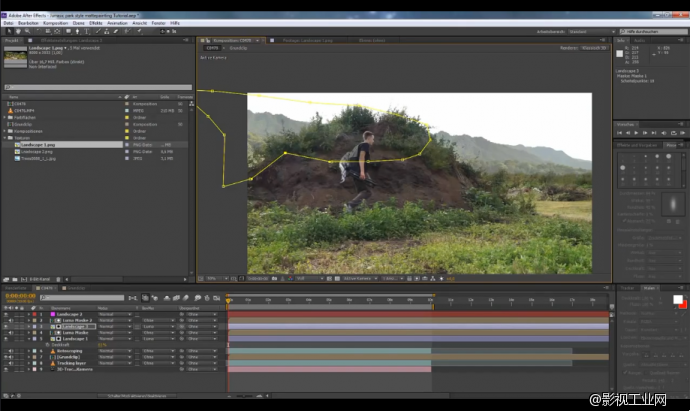
Task: Toggle audio of Luma Maske 2 layer
Action: [x=11, y=320]
